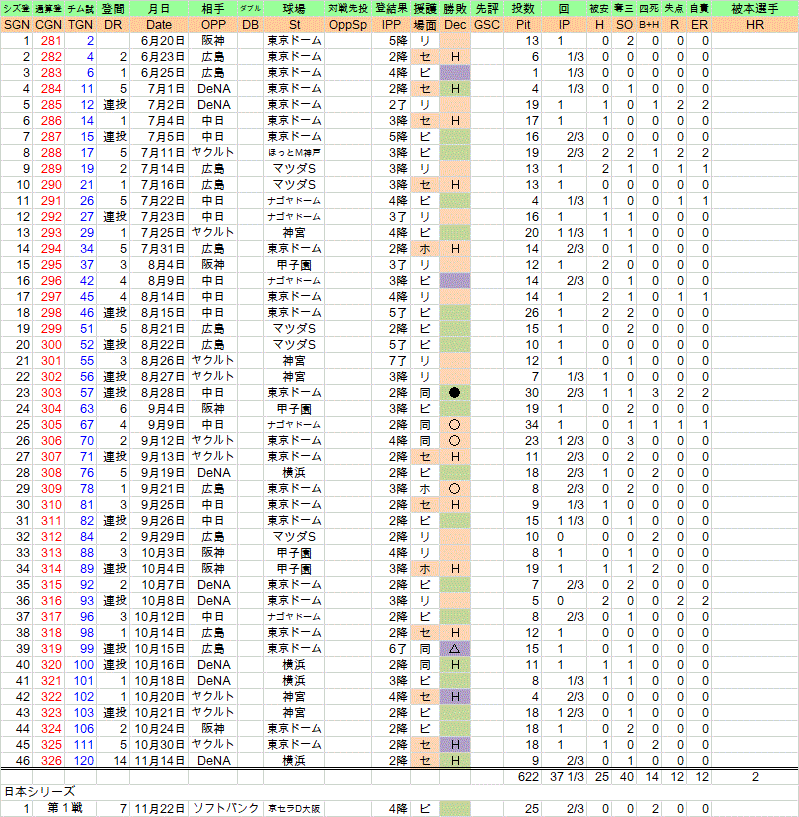
Task: Click the date cell 9月29日
Action: [163, 537]
